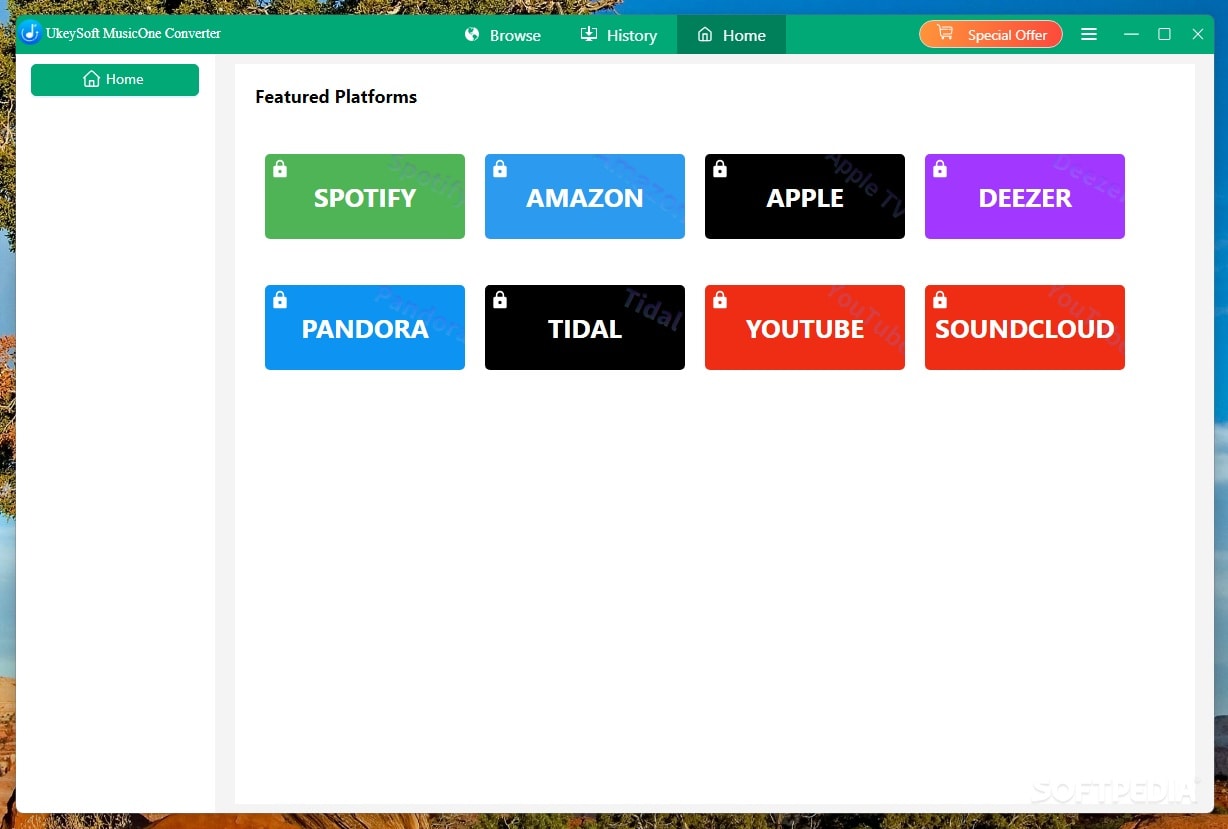The height and width of the screenshot is (829, 1228).
Task: Select the Amazon platform tile
Action: (585, 197)
